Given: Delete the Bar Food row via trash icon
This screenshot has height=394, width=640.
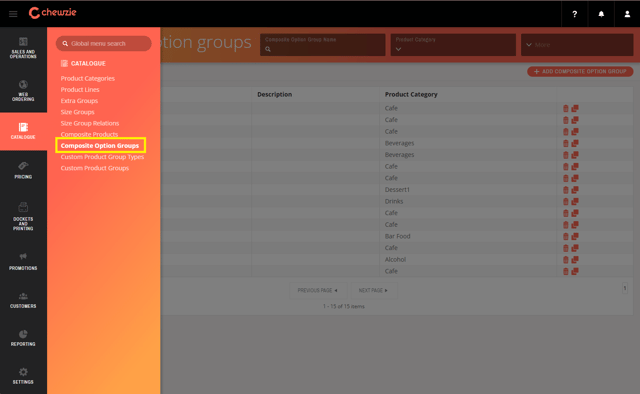Looking at the screenshot, I should (566, 236).
